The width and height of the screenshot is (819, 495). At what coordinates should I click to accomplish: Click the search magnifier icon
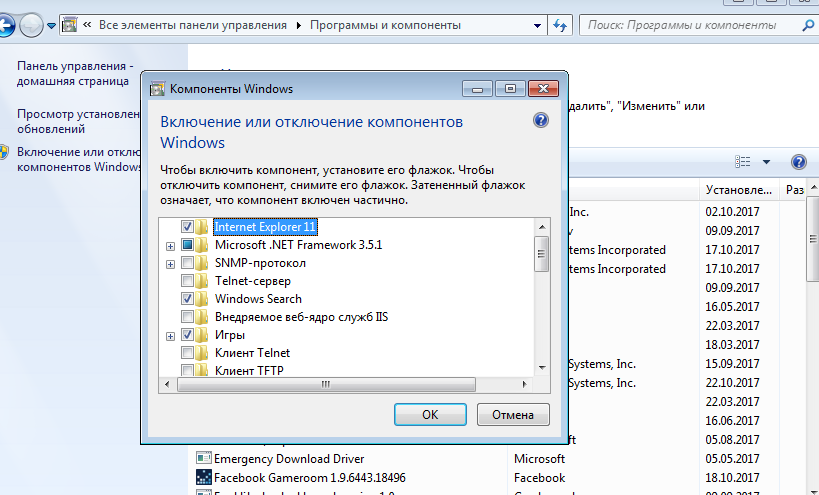pos(808,25)
